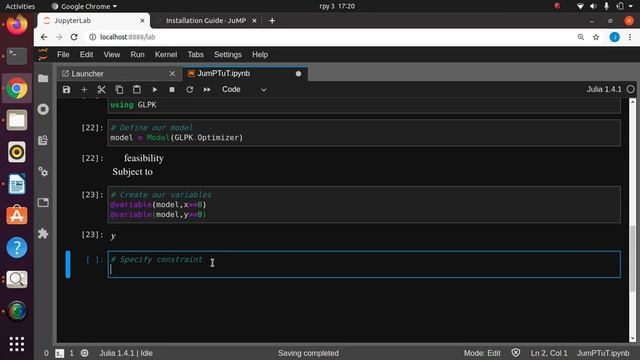Click Julia 1.4.1 kernel name in toolbar
Image resolution: width=640 pixels, height=360 pixels.
604,89
